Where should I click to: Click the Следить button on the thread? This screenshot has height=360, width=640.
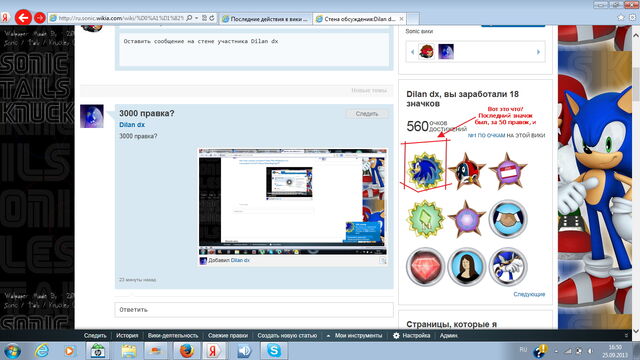click(367, 114)
